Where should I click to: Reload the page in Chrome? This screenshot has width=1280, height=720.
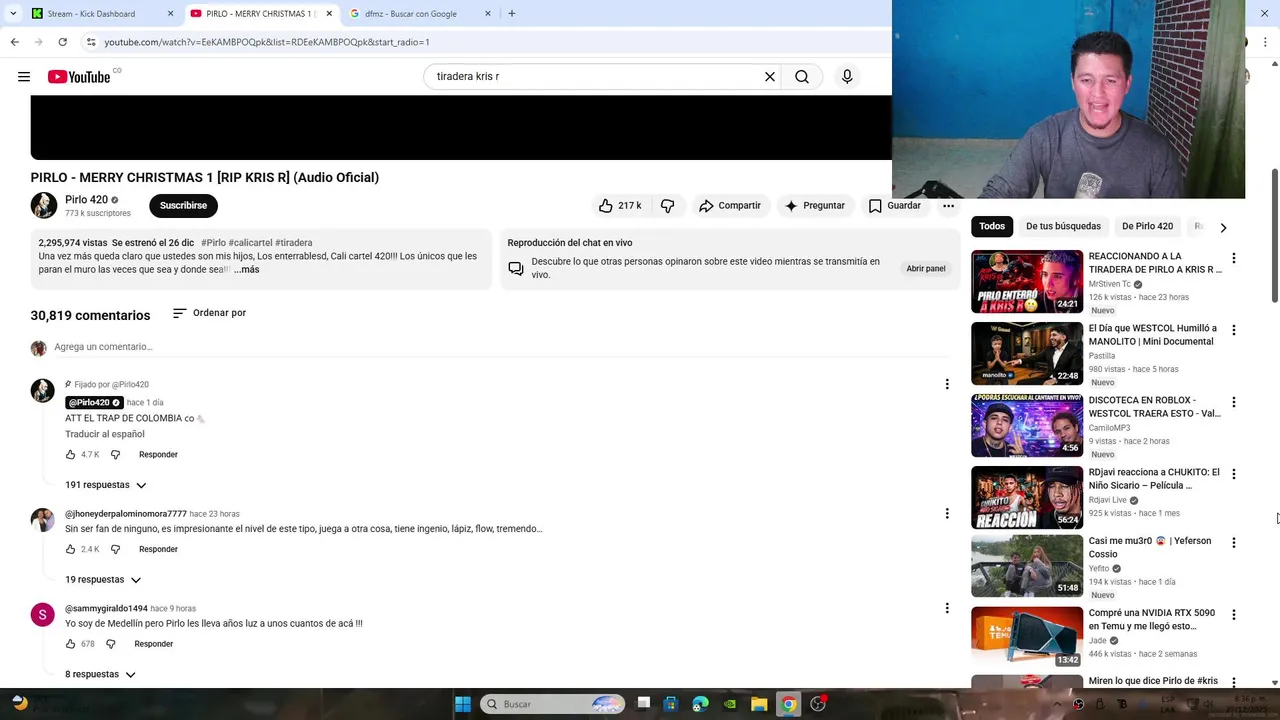[x=62, y=42]
